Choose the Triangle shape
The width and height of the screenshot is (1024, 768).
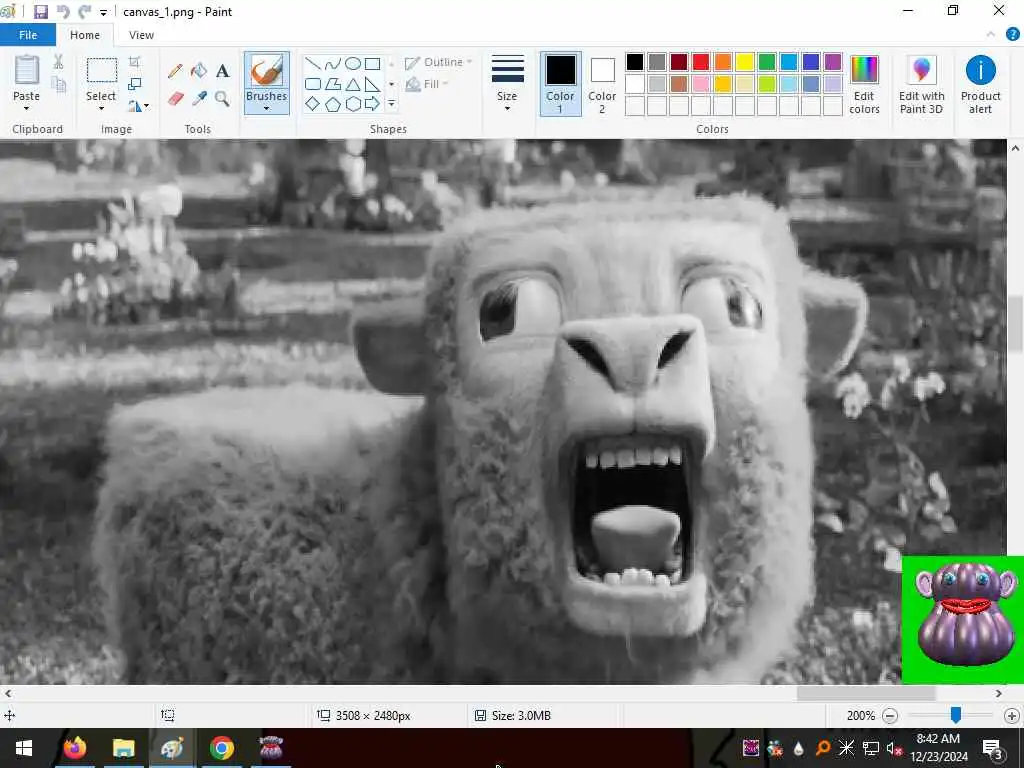[353, 84]
